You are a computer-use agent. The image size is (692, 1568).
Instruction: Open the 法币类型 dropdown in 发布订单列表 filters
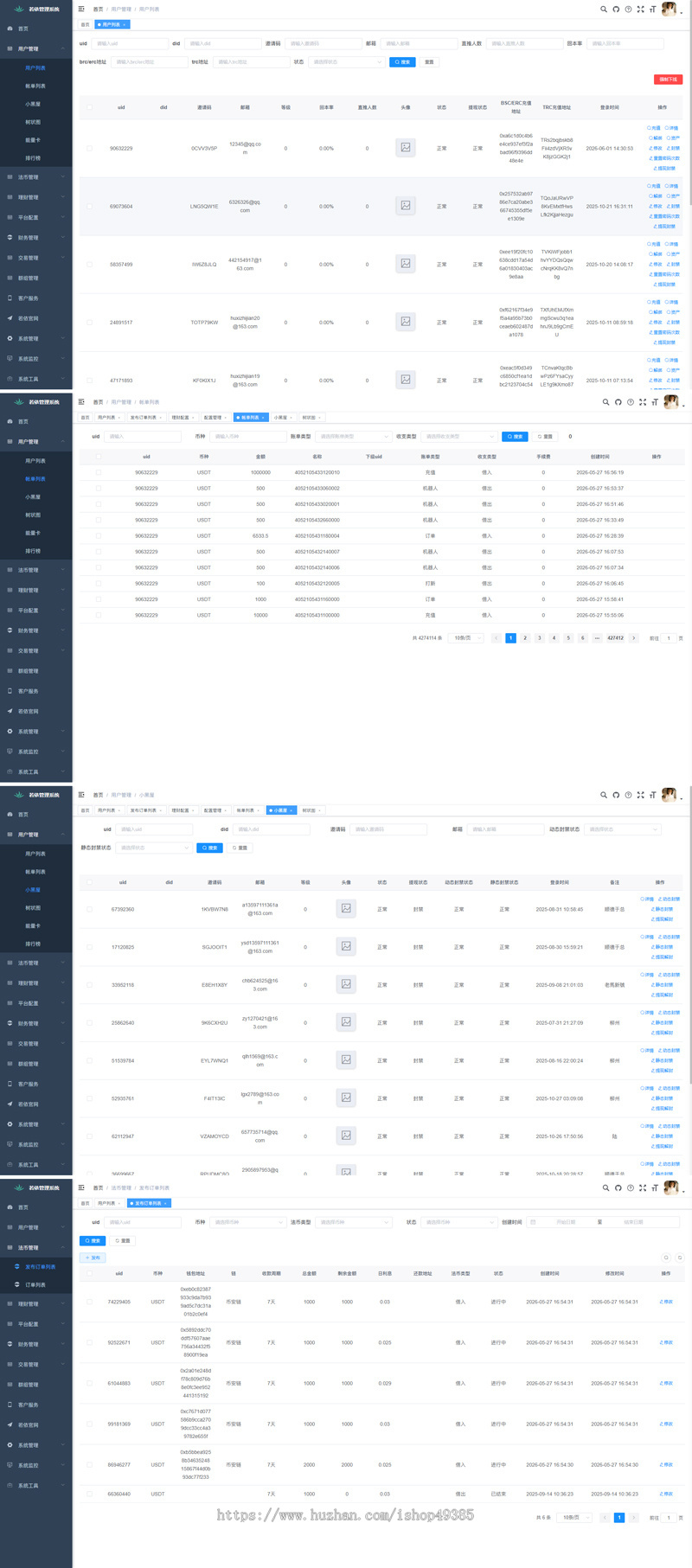pos(354,1222)
